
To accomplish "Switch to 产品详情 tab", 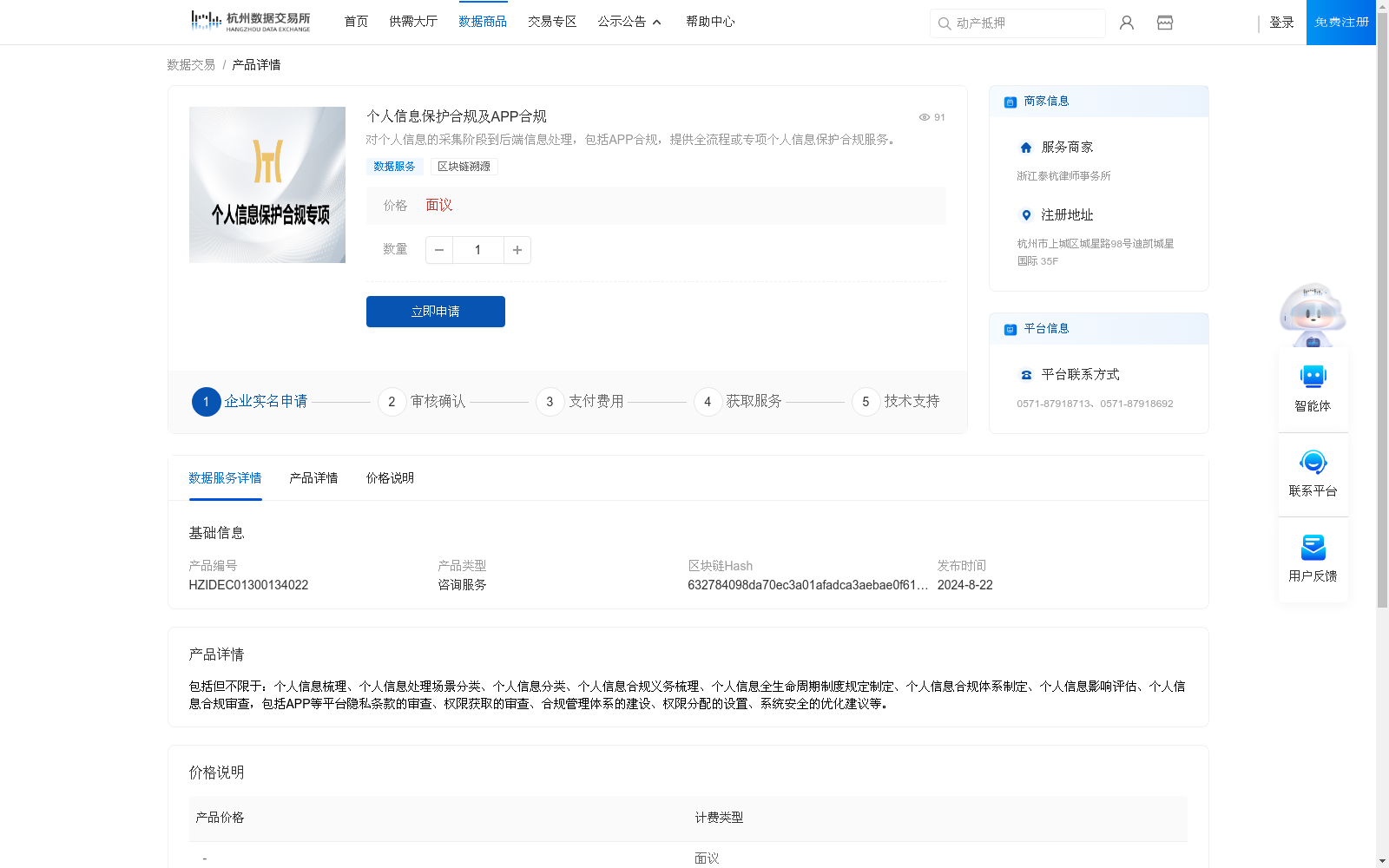I will (313, 478).
